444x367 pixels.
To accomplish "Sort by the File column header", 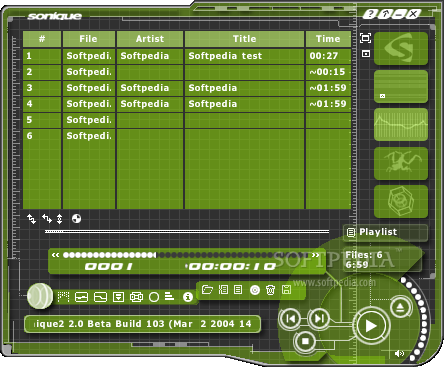I will (89, 39).
